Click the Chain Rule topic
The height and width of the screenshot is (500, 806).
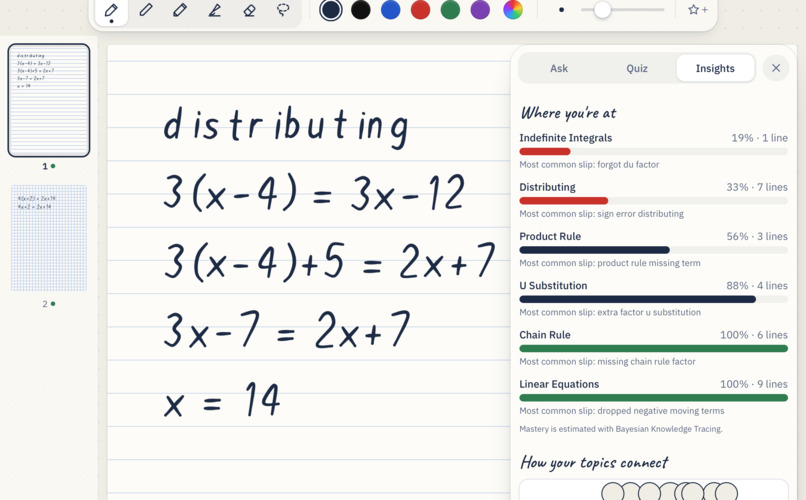(545, 335)
